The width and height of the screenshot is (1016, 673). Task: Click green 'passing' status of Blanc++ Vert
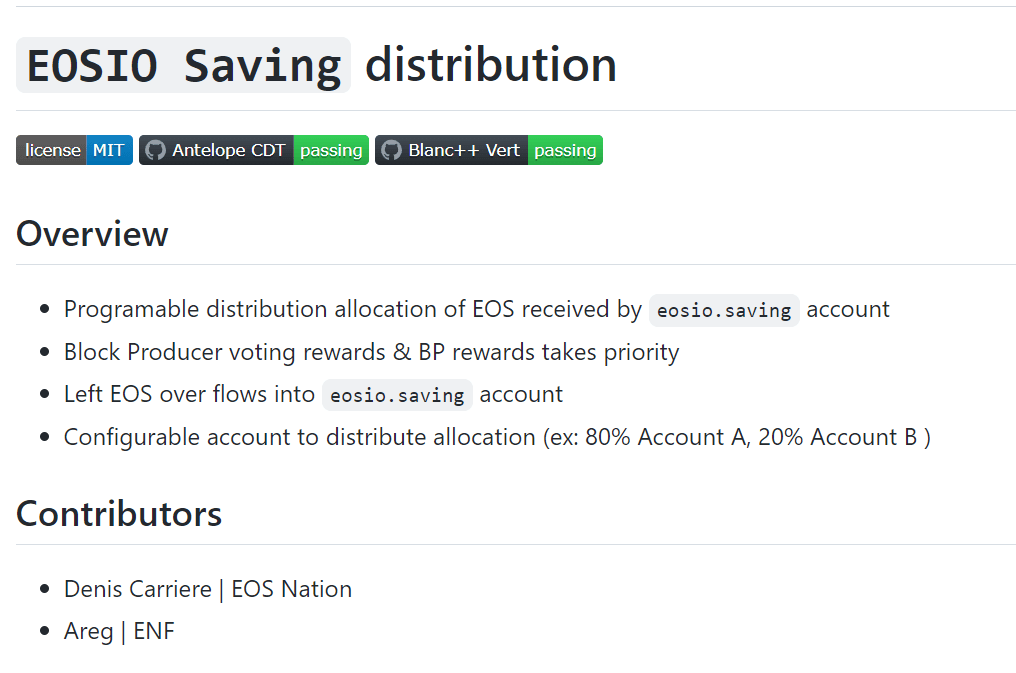pyautogui.click(x=565, y=151)
